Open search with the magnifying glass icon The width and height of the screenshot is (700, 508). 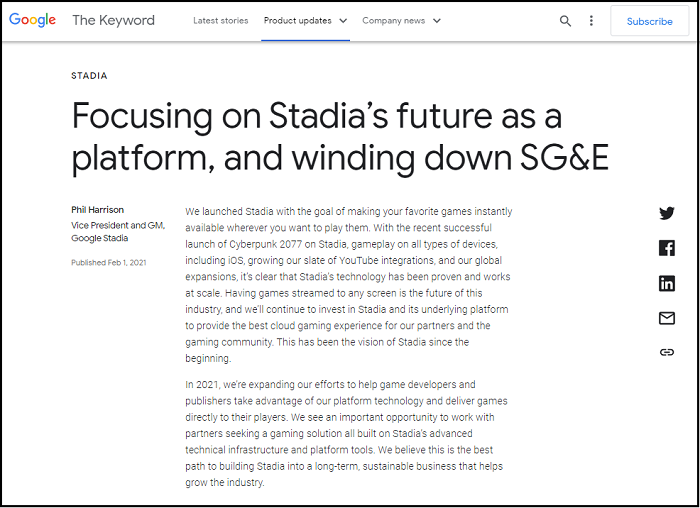point(566,21)
